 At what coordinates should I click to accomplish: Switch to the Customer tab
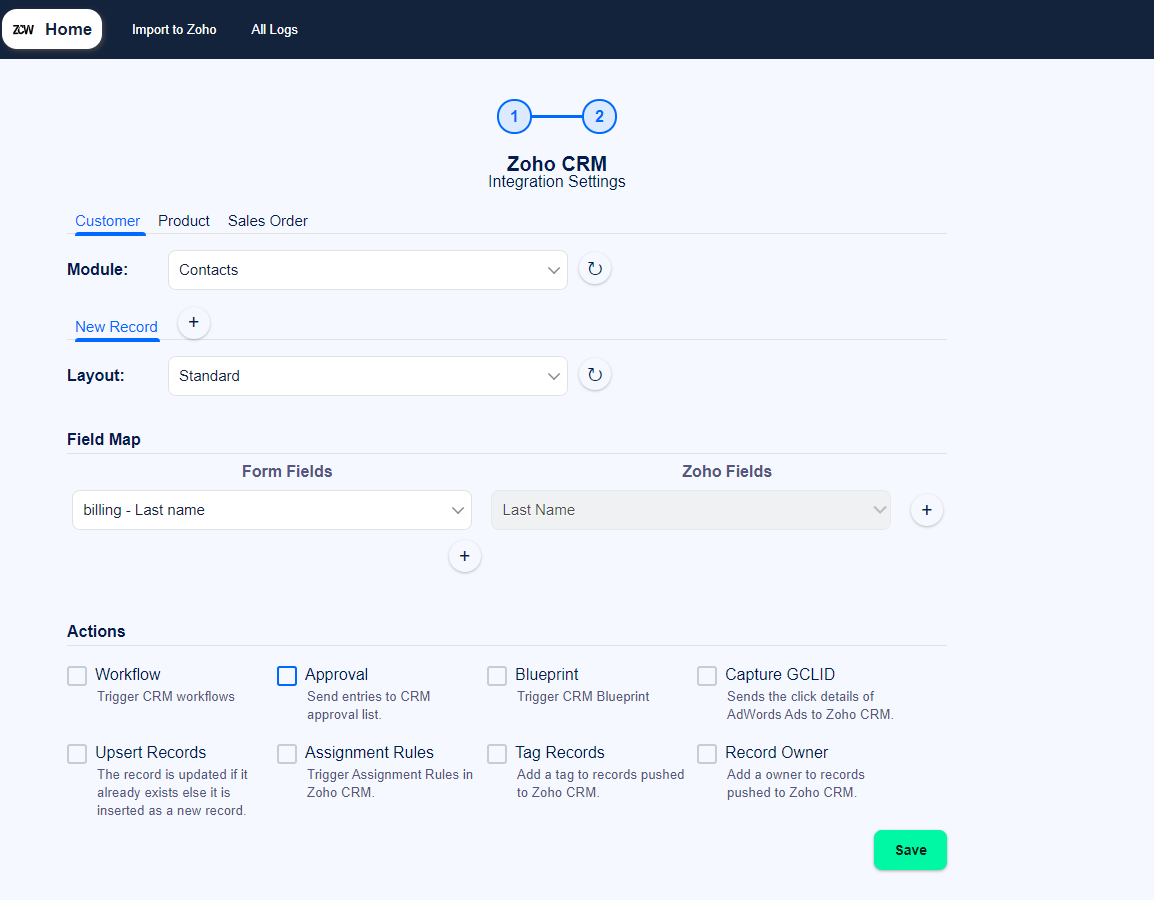(107, 221)
